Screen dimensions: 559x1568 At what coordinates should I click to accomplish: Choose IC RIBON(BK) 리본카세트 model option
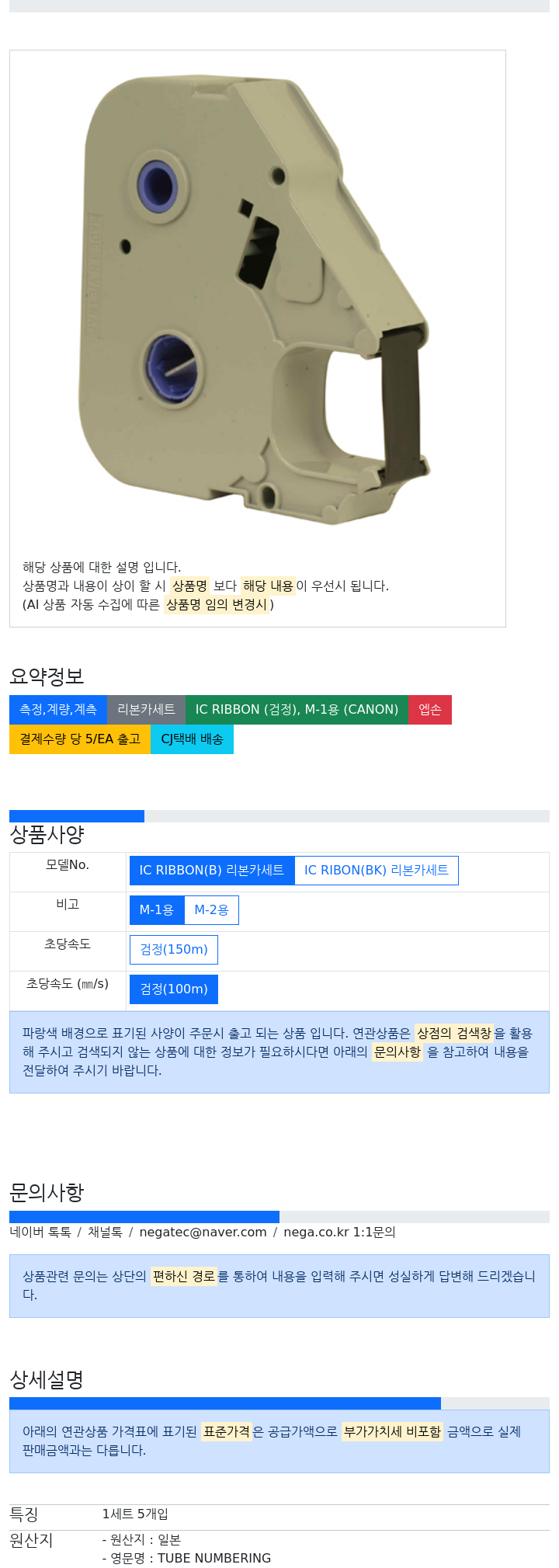pyautogui.click(x=377, y=871)
